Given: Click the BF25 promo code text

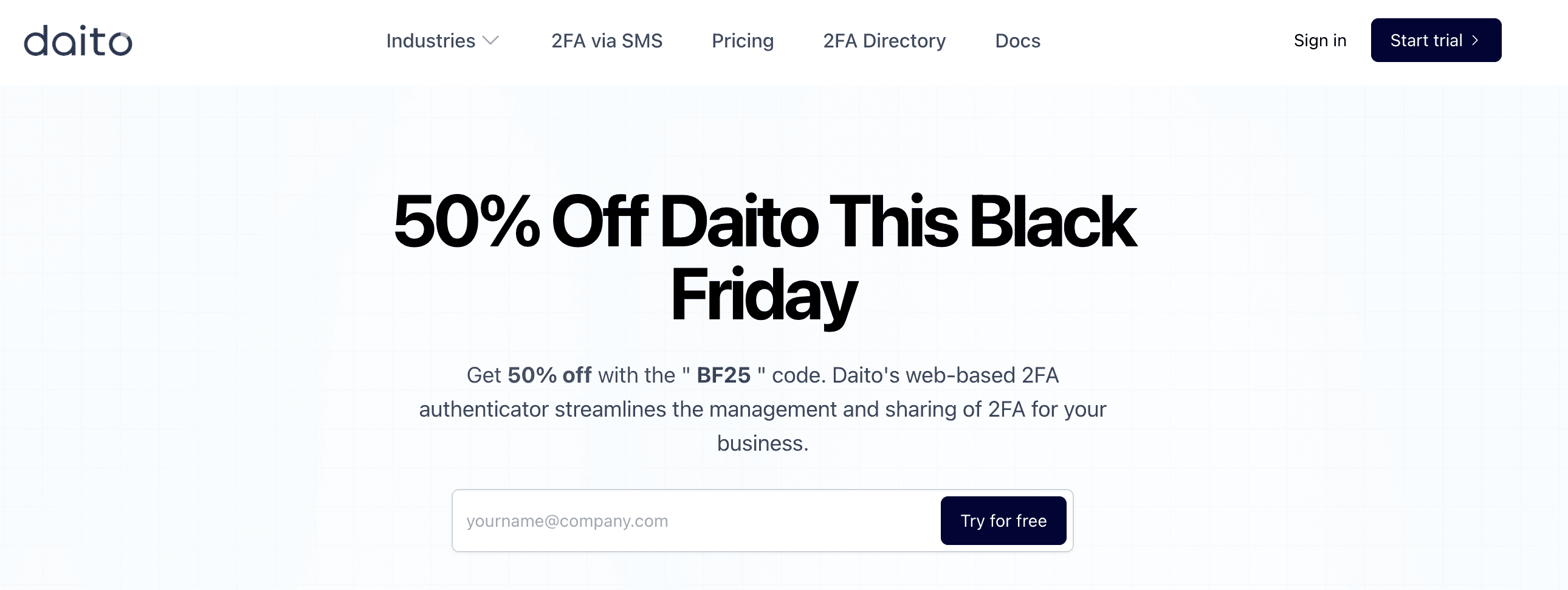Looking at the screenshot, I should [723, 375].
